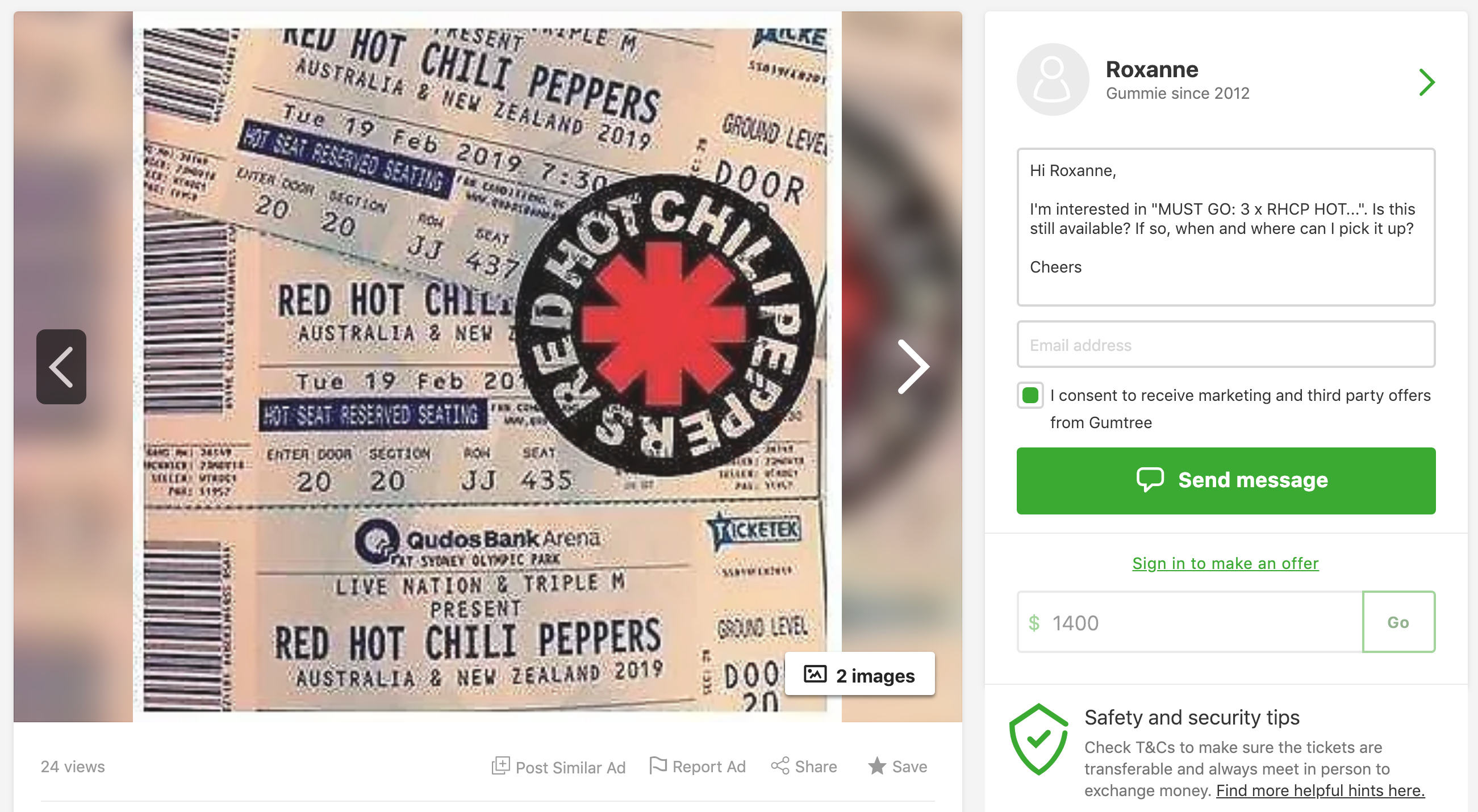Click Roxanne's profile avatar
1478x812 pixels.
pos(1053,79)
